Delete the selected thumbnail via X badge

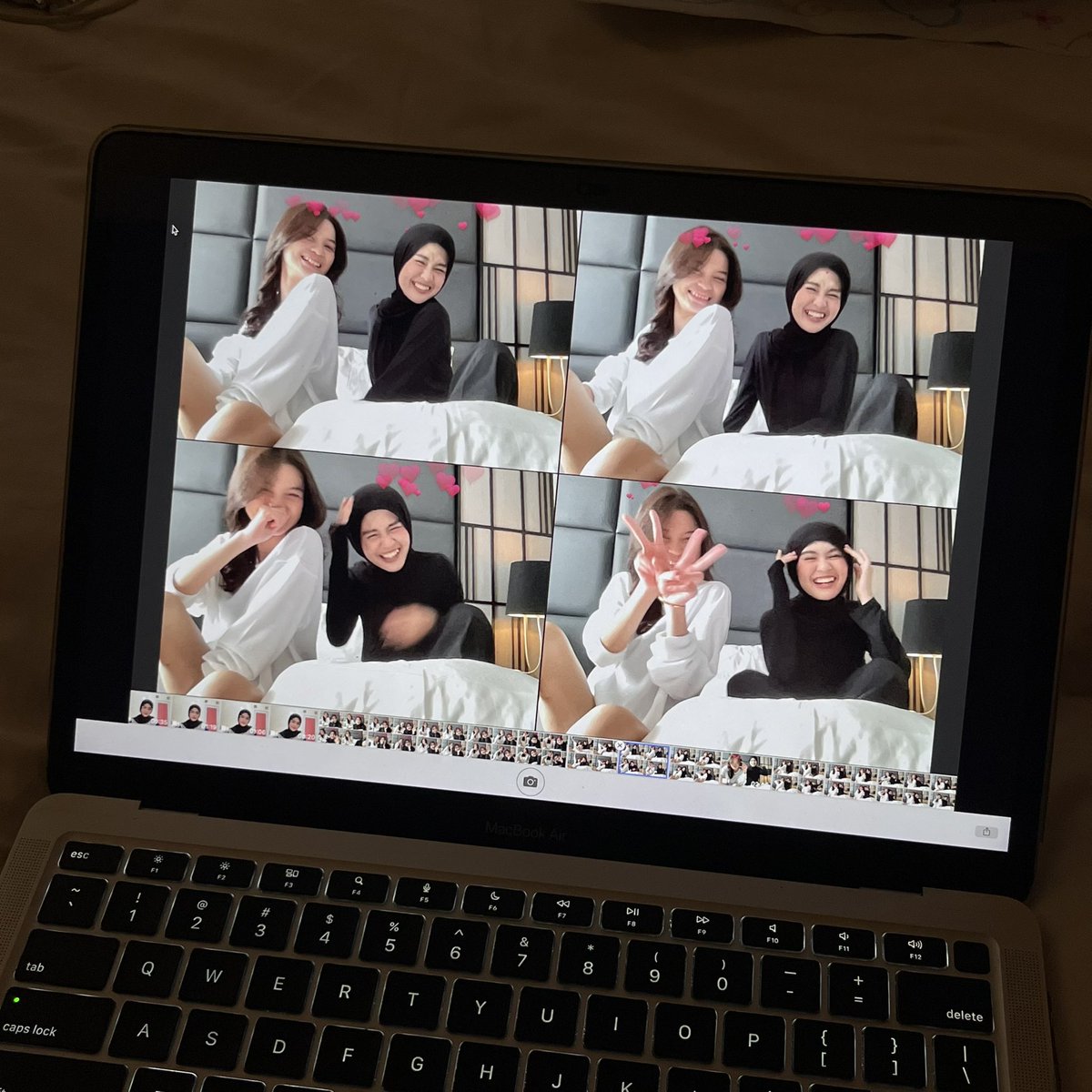622,747
